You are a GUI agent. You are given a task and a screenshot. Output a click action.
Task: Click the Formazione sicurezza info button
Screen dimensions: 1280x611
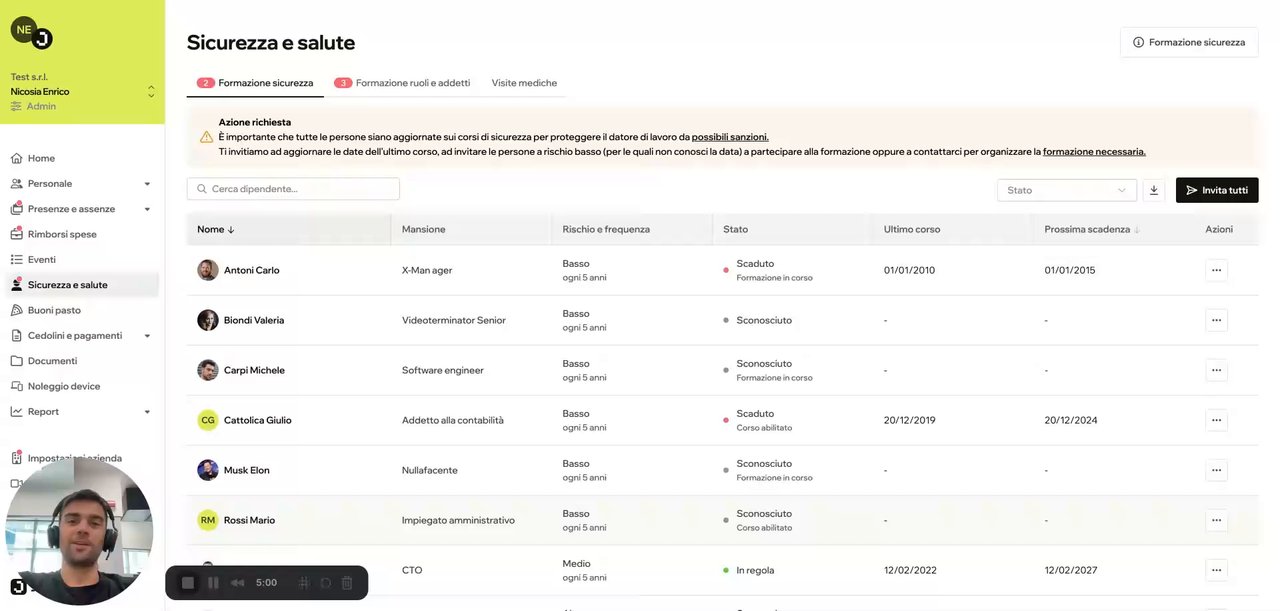[1189, 42]
